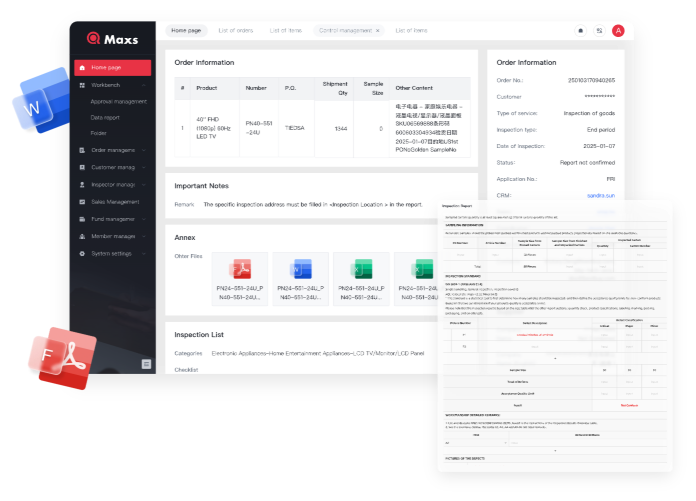Viewport: 696px width, 501px height.
Task: Close the Control management tab
Action: (x=377, y=31)
